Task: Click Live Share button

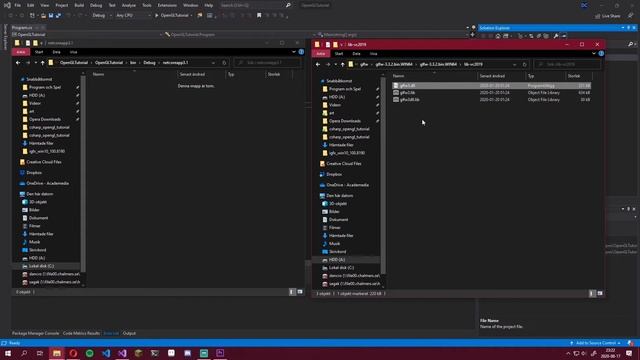Action: click(608, 16)
